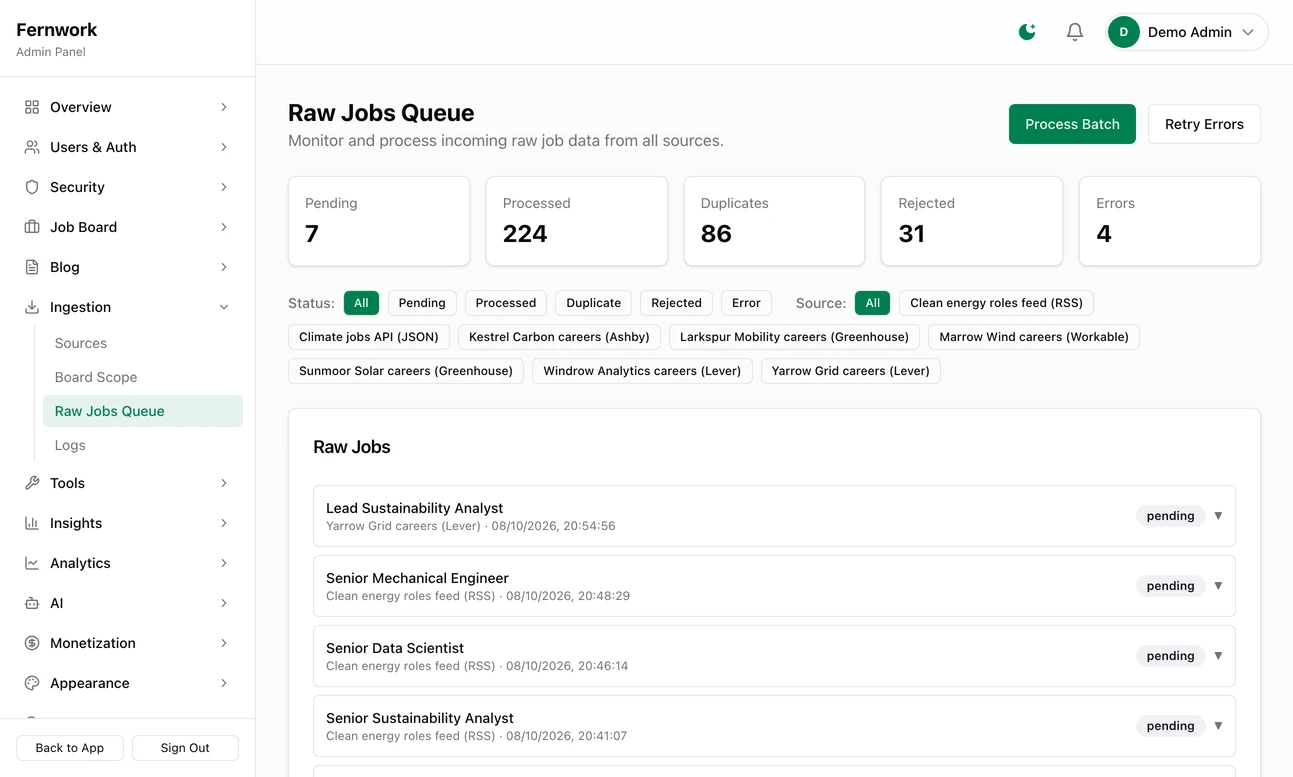Image resolution: width=1293 pixels, height=777 pixels.
Task: Filter status by Duplicate
Action: pos(594,303)
